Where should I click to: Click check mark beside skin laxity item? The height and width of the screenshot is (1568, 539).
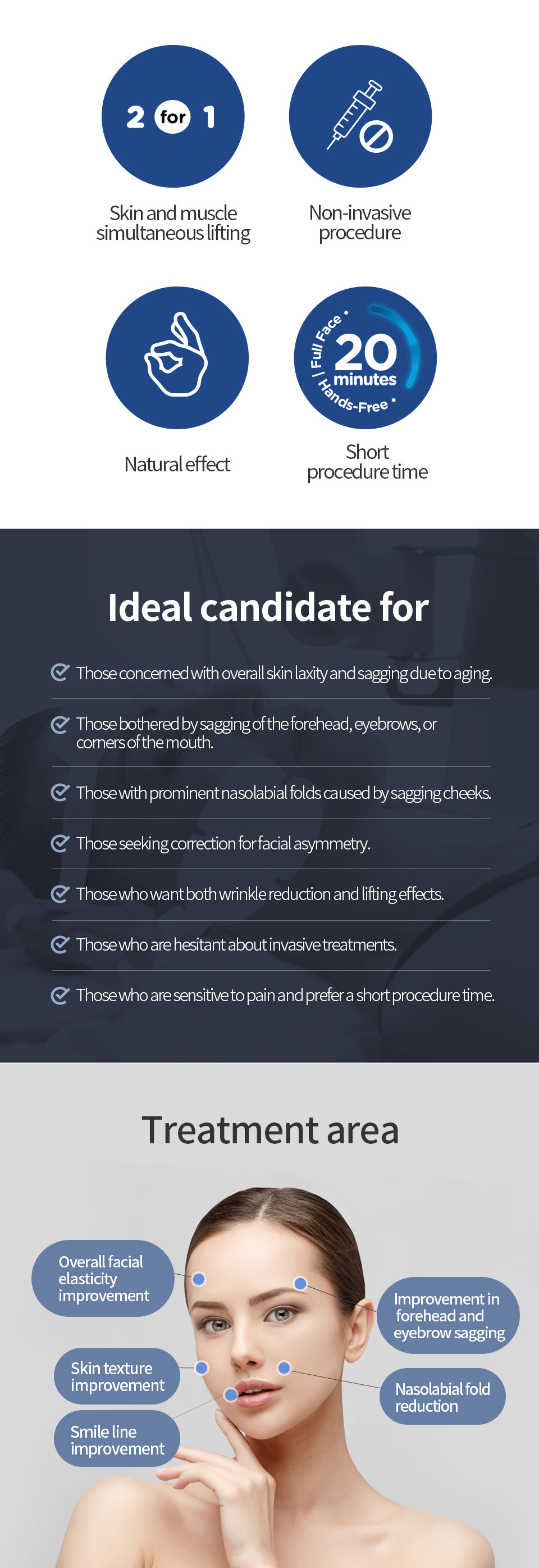click(x=60, y=672)
